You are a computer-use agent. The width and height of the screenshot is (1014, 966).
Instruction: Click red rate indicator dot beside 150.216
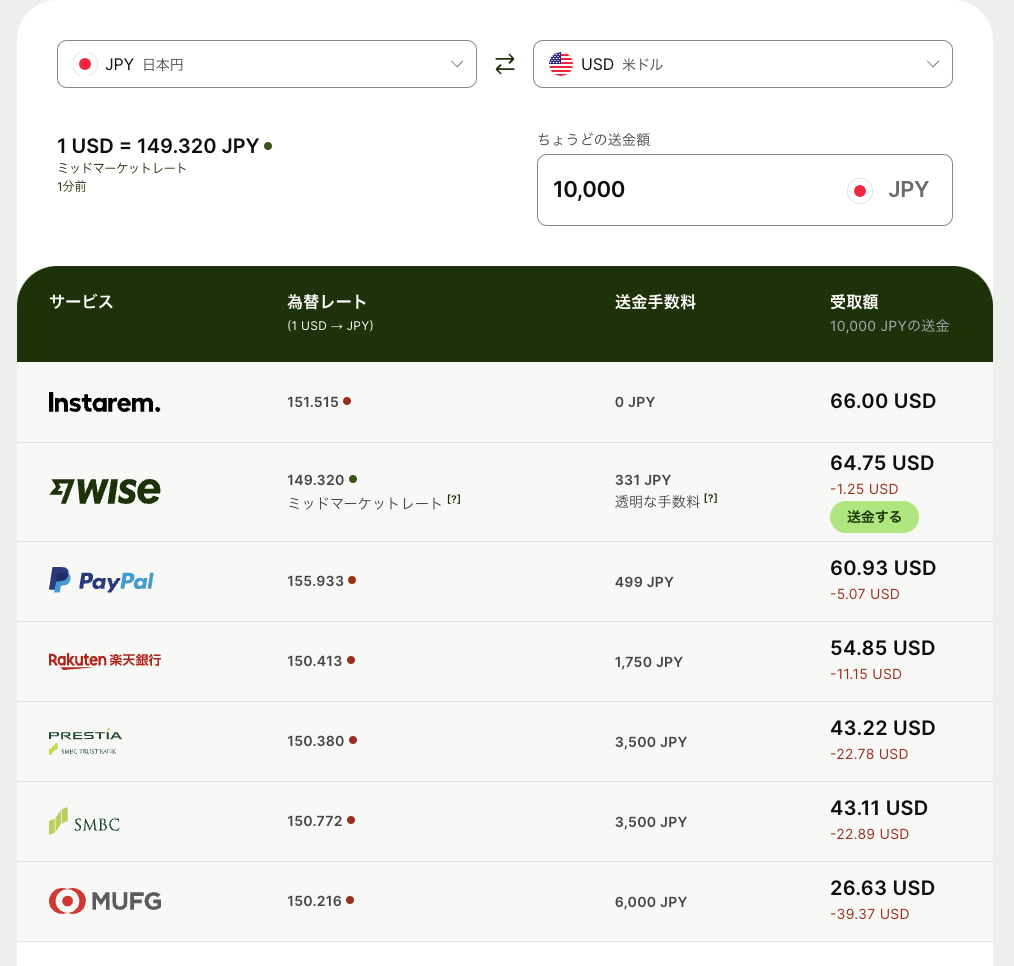[x=350, y=900]
